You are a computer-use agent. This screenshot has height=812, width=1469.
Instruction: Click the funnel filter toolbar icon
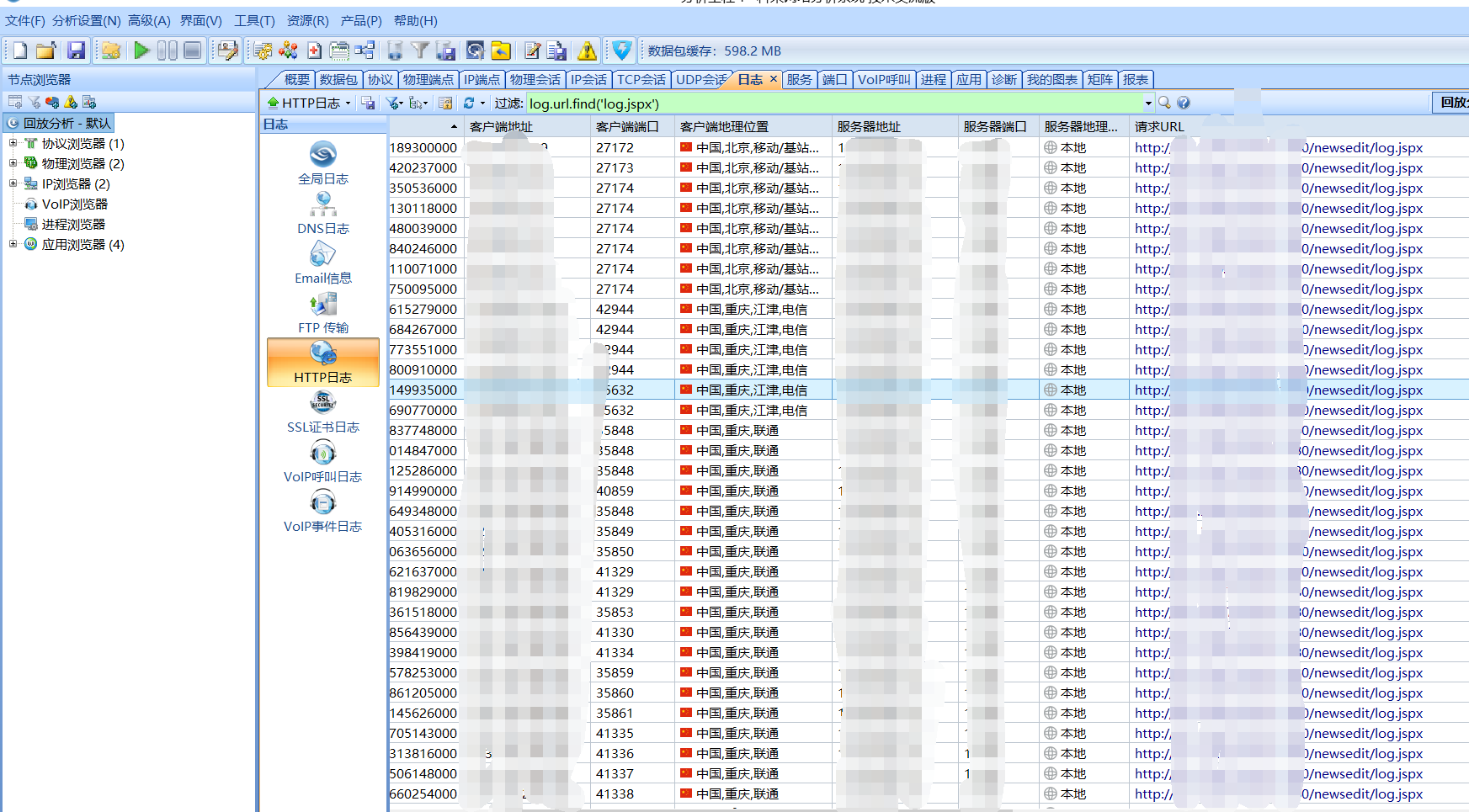click(420, 50)
